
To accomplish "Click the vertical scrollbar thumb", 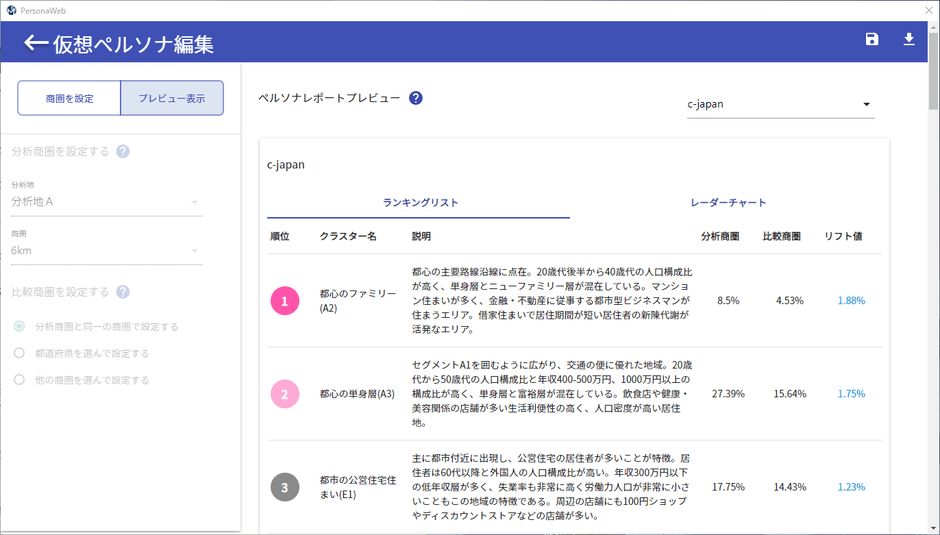I will tap(933, 72).
